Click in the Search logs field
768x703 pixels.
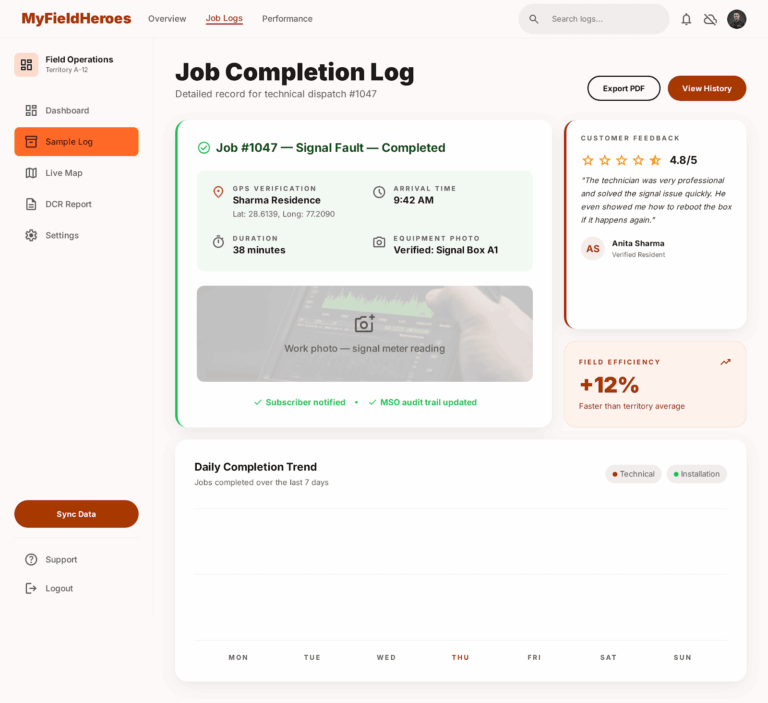[594, 19]
